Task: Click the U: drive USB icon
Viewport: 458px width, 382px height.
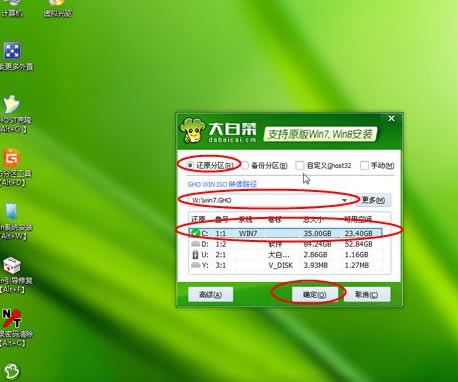Action: click(x=195, y=255)
